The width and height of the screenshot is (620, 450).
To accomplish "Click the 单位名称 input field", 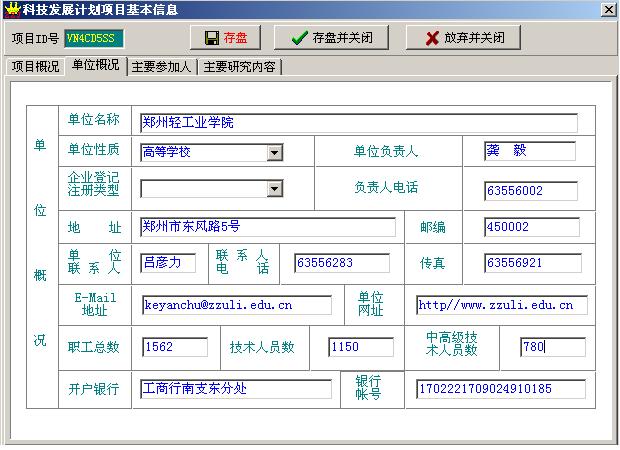I will pyautogui.click(x=358, y=123).
